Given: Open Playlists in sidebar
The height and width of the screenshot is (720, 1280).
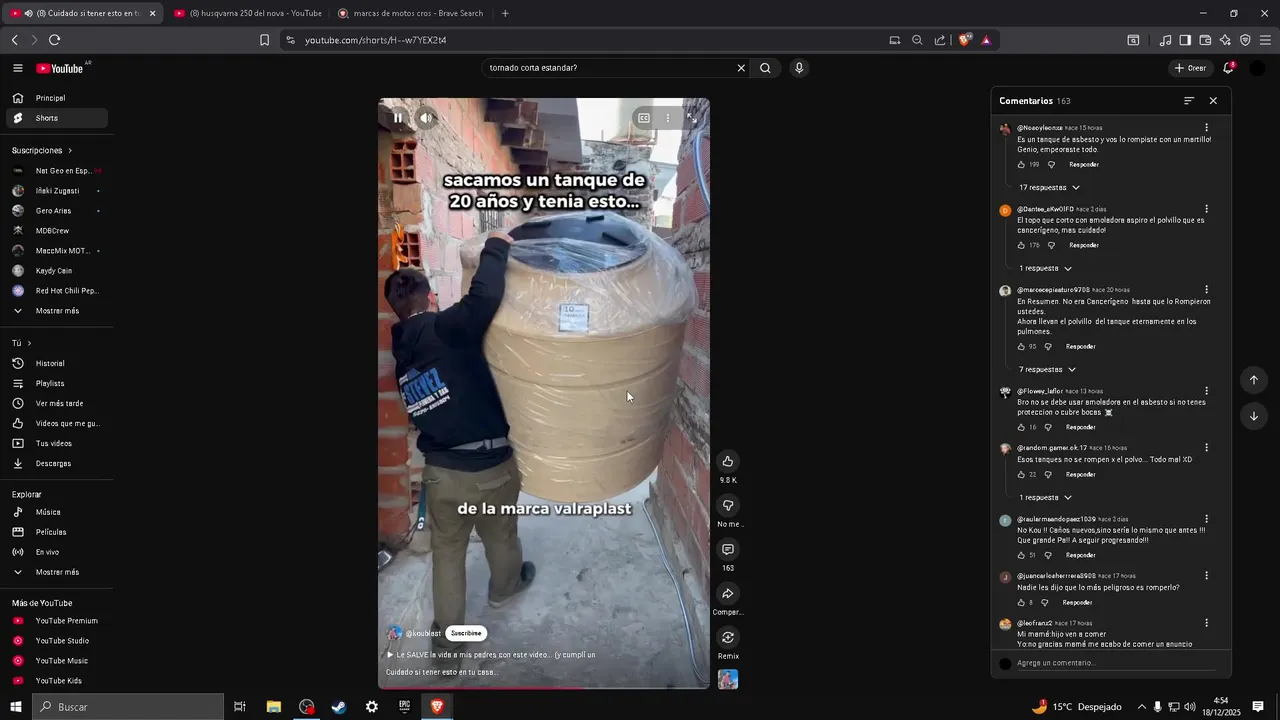Looking at the screenshot, I should (x=57, y=383).
